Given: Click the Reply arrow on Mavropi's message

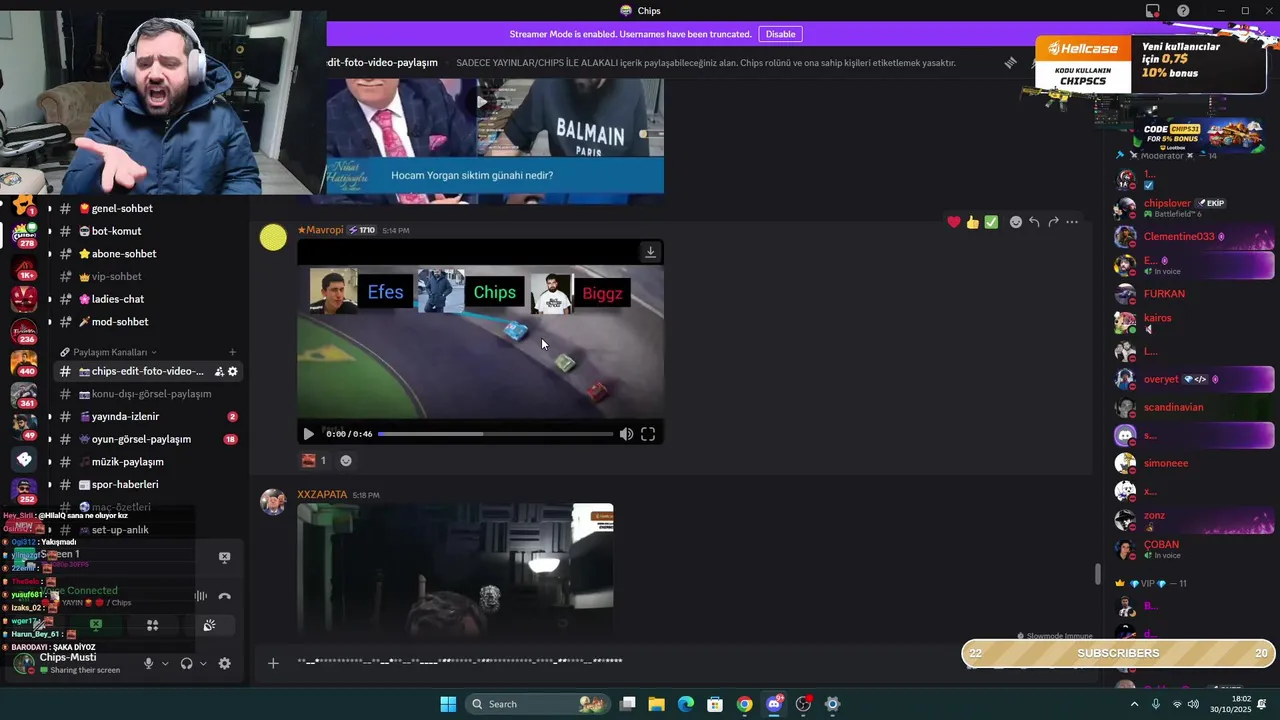Looking at the screenshot, I should 1034,222.
